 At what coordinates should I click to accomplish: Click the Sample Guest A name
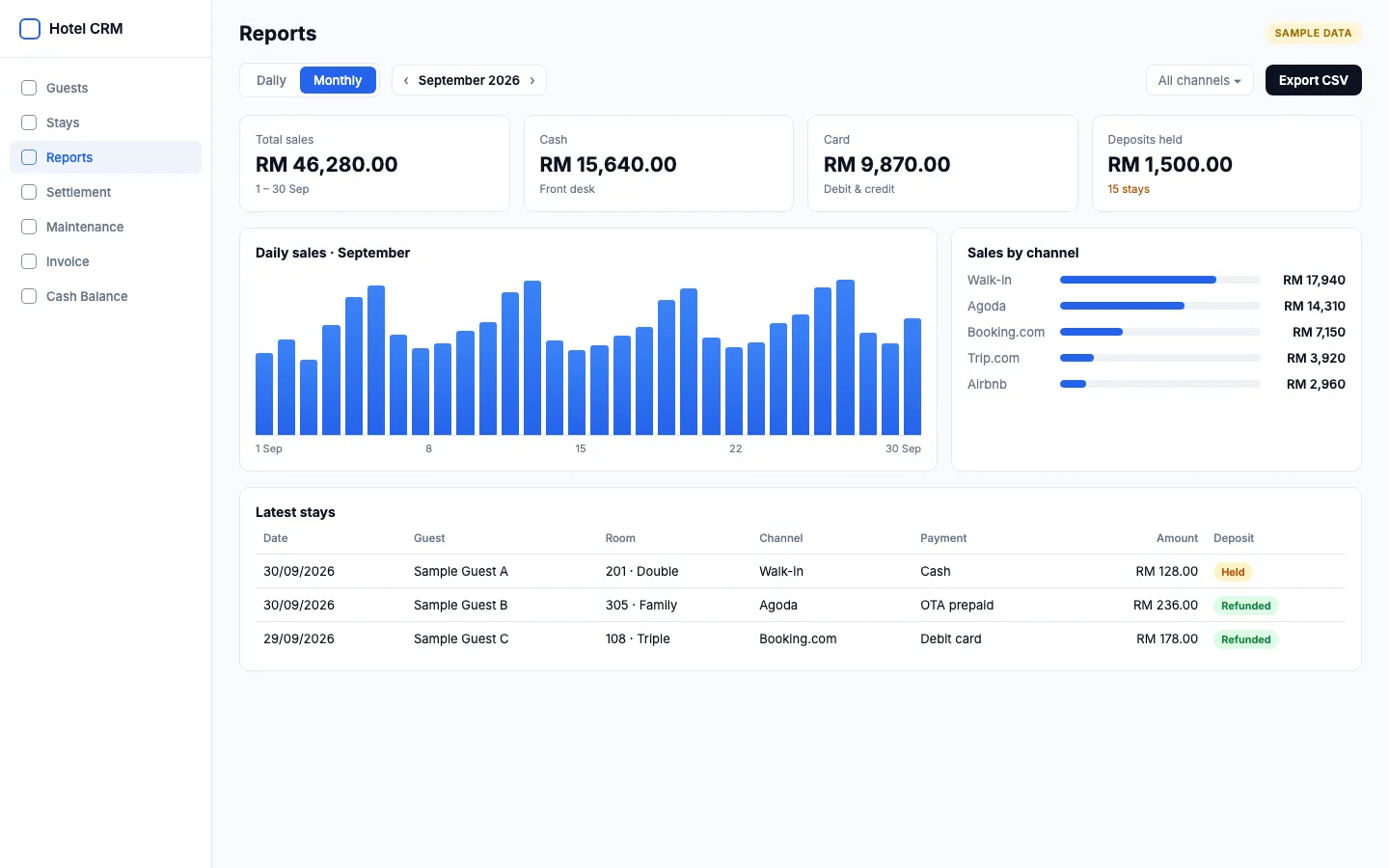(461, 571)
